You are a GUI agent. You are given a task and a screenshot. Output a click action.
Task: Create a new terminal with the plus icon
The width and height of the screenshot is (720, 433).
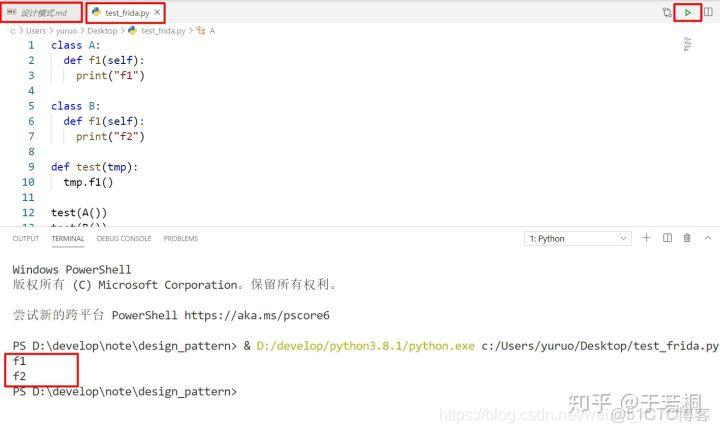point(647,238)
